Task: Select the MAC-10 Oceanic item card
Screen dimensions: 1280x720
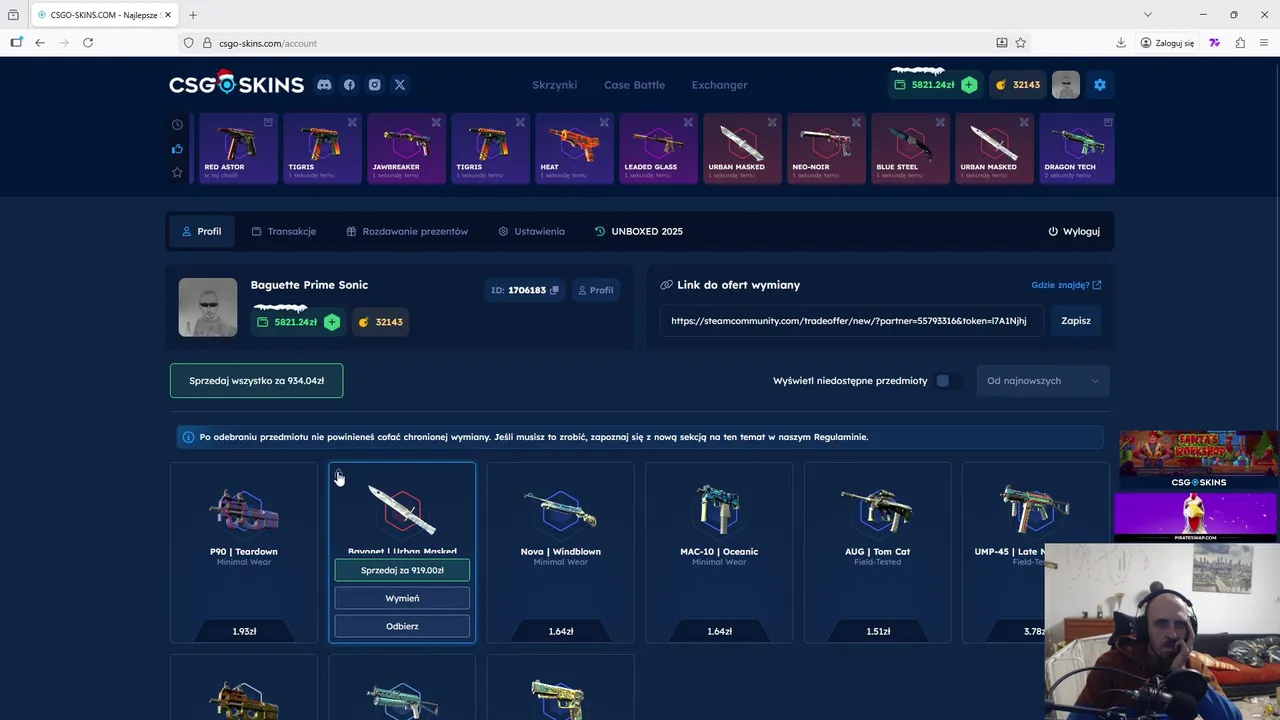Action: (x=719, y=552)
